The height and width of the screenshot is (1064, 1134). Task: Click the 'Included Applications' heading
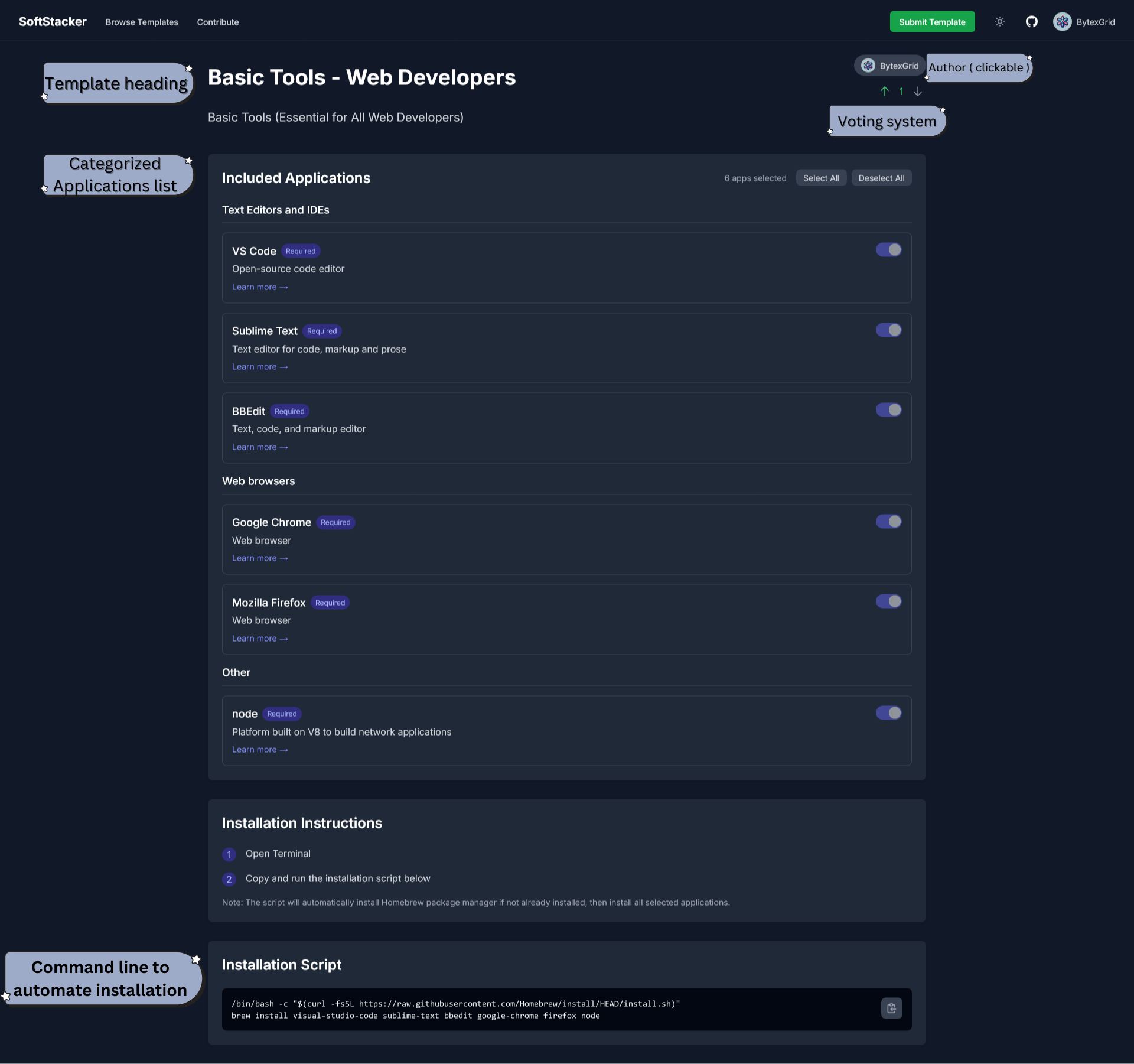(296, 178)
